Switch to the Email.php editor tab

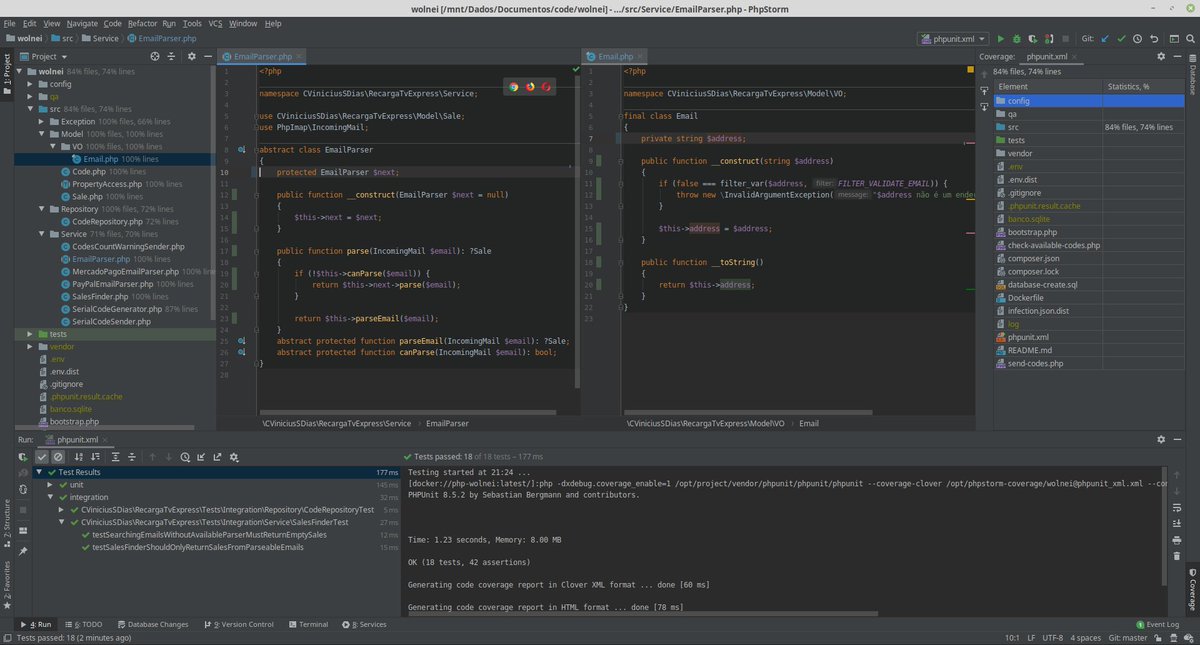point(615,57)
